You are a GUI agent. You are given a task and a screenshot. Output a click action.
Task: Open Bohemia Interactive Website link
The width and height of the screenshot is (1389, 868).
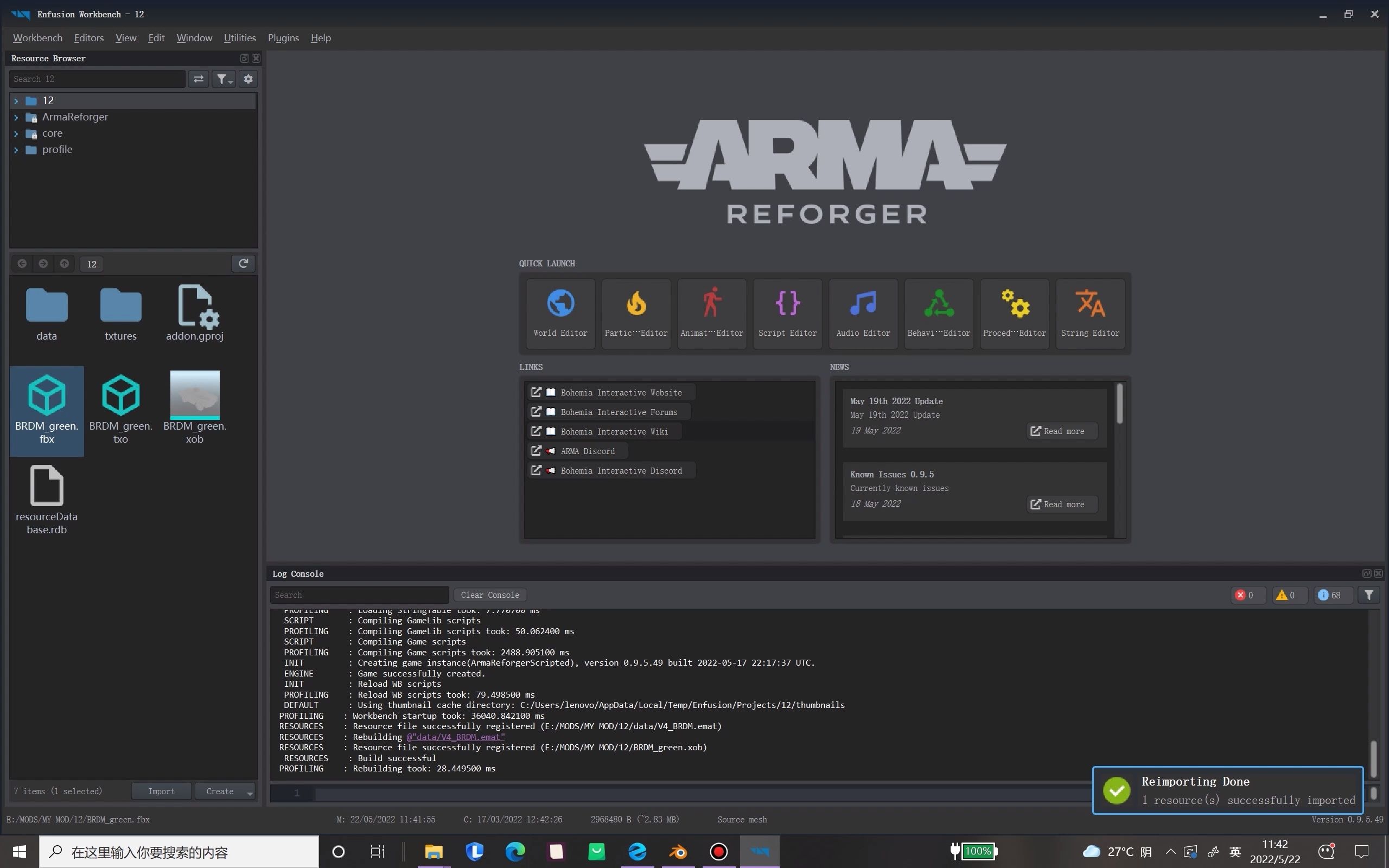[x=611, y=392]
